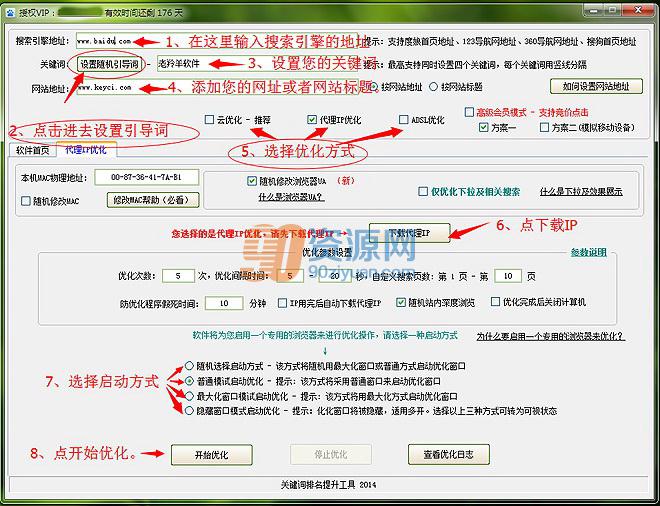Screen dimensions: 660x506
Task: Minimize the window
Action: pyautogui.click(x=595, y=10)
